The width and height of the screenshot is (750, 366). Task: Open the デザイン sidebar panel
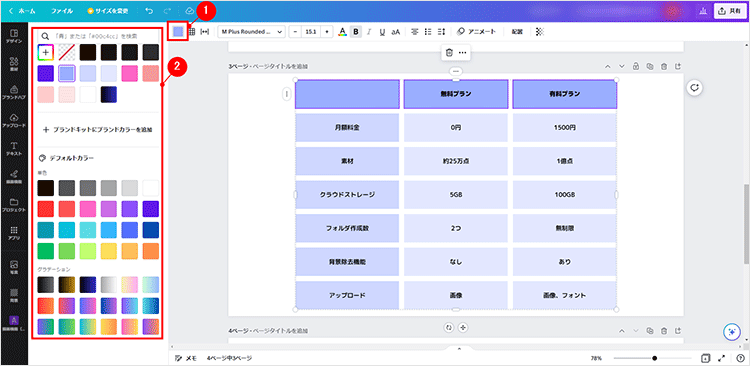click(14, 36)
